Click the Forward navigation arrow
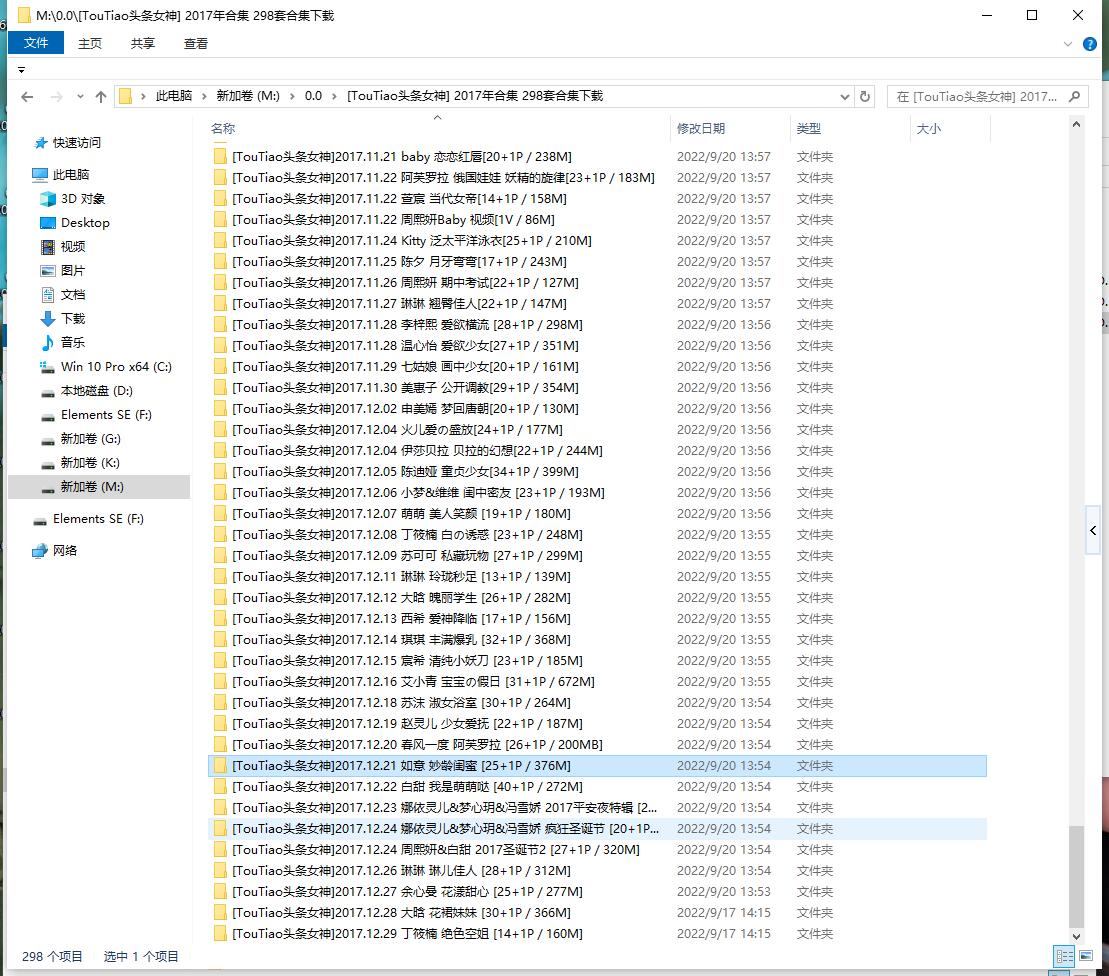This screenshot has height=976, width=1109. tap(57, 97)
